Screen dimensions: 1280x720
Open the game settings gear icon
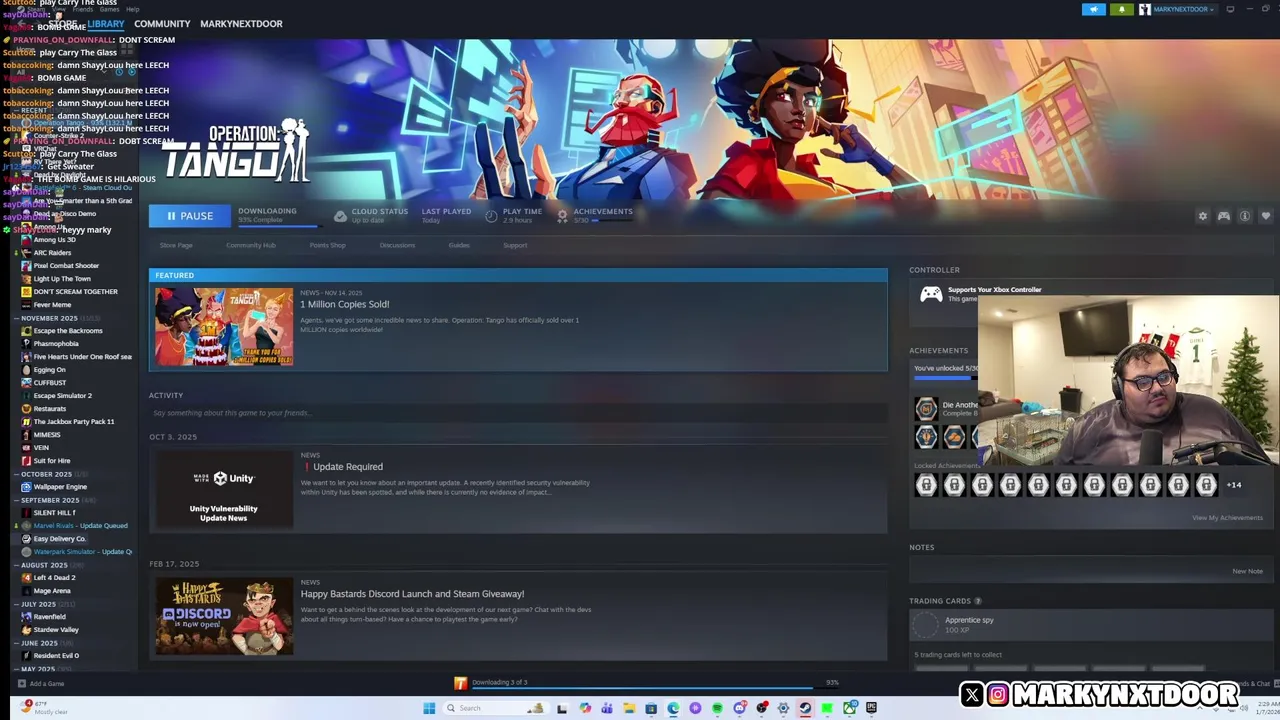pos(1203,216)
